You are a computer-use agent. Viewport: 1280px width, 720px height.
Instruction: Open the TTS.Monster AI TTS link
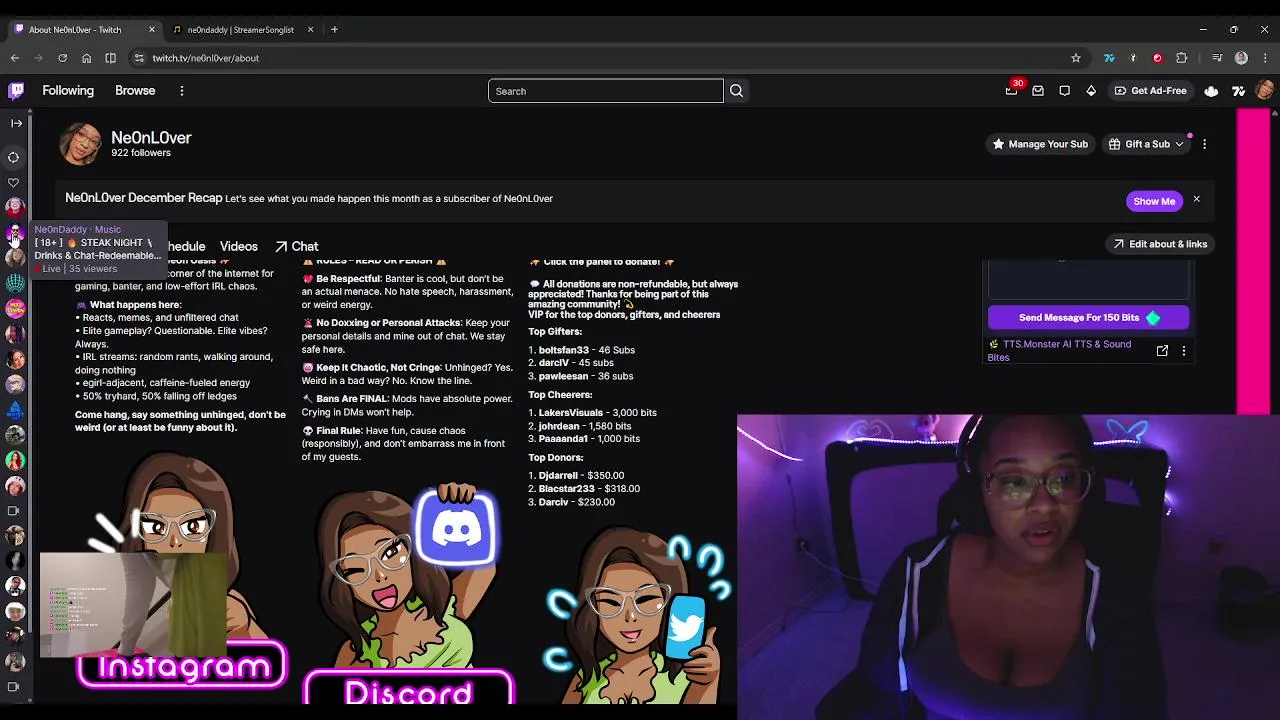(1059, 350)
